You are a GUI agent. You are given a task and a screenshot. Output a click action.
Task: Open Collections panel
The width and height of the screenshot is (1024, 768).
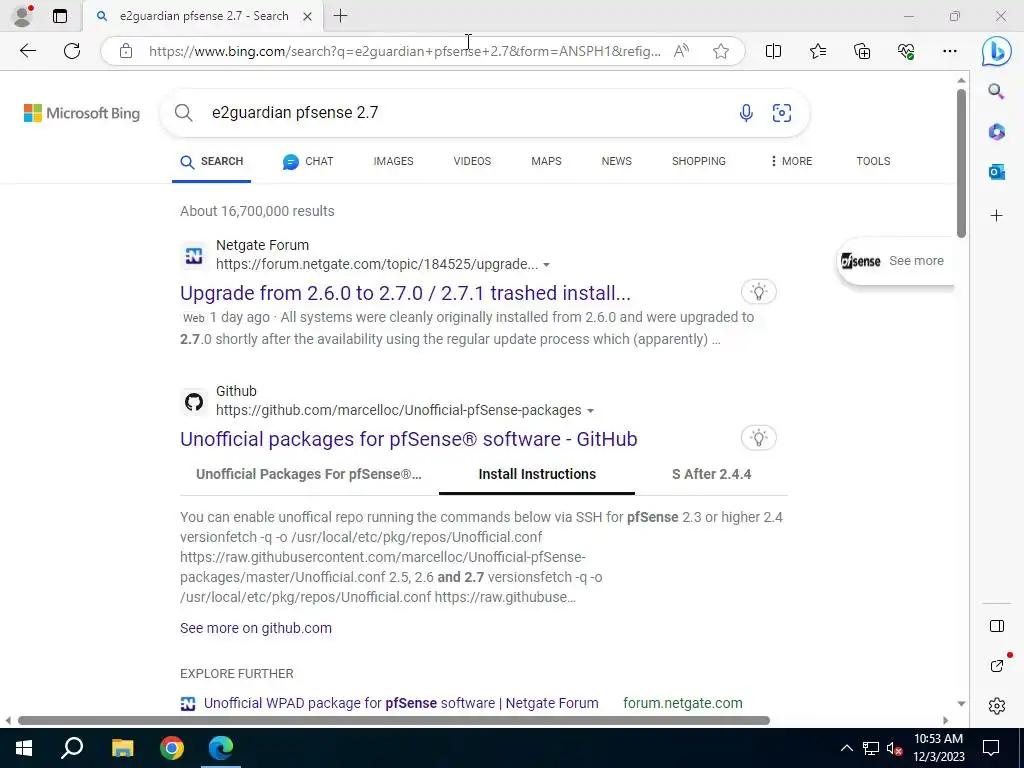862,51
